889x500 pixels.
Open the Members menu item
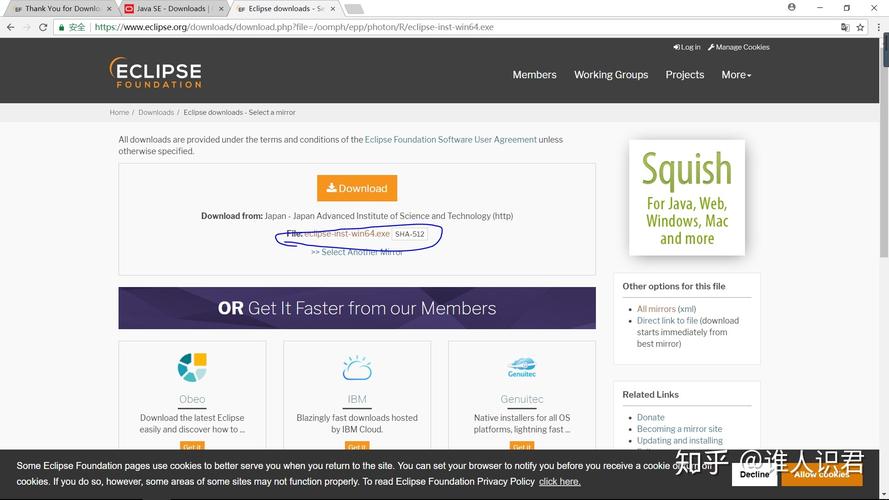(534, 75)
